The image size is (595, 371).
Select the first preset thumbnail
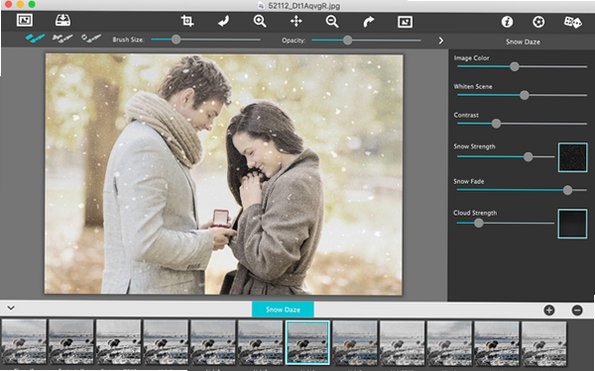click(24, 342)
